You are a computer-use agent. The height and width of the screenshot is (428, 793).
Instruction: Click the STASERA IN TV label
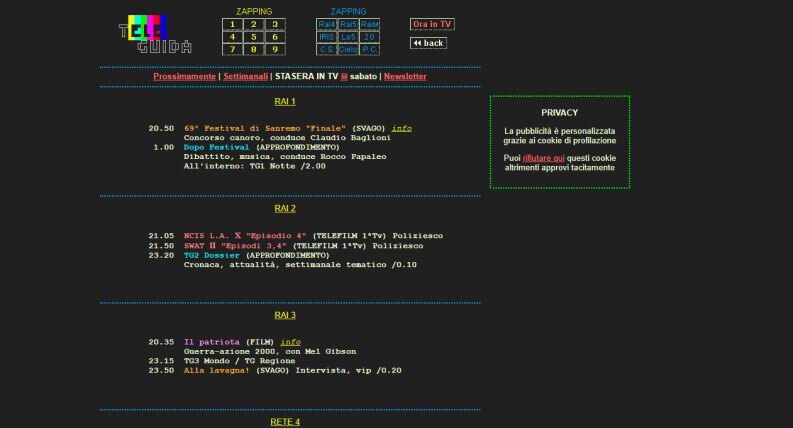[306, 76]
